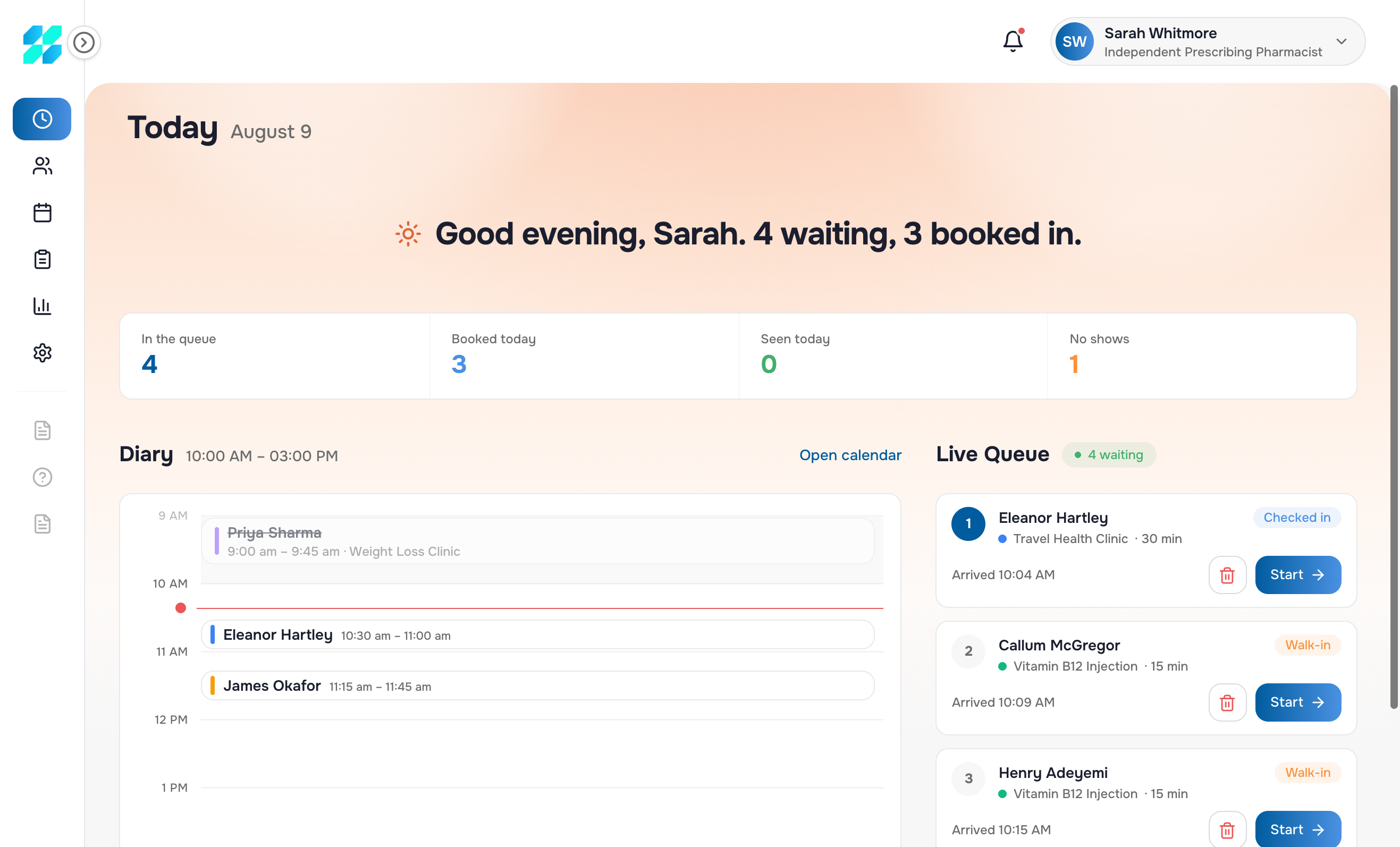
Task: Remove Eleanor Hartley from the queue
Action: (x=1227, y=575)
